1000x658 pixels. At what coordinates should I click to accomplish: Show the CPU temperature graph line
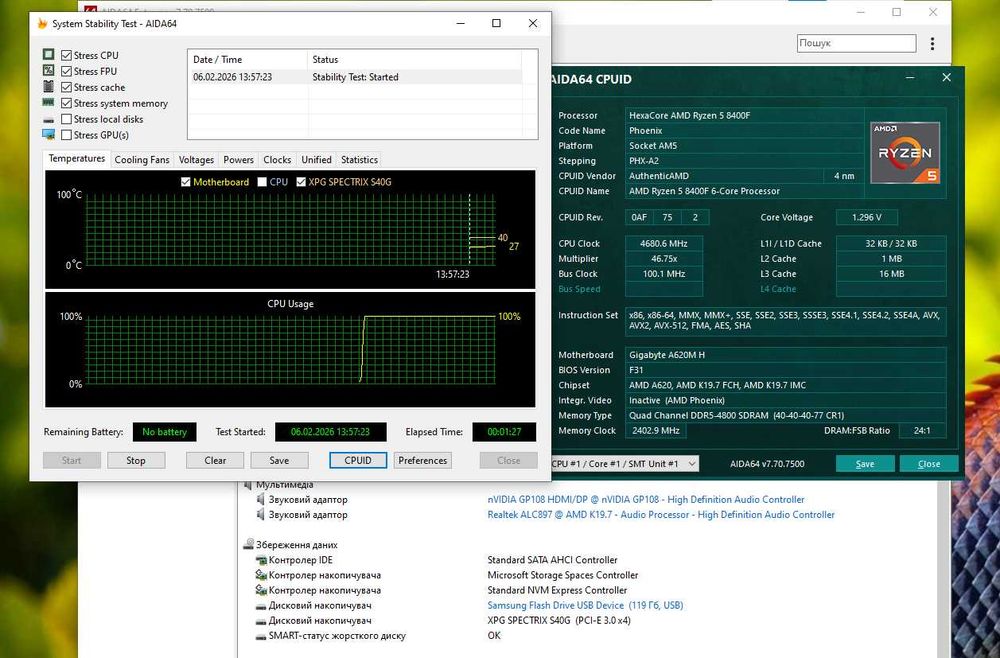point(262,182)
